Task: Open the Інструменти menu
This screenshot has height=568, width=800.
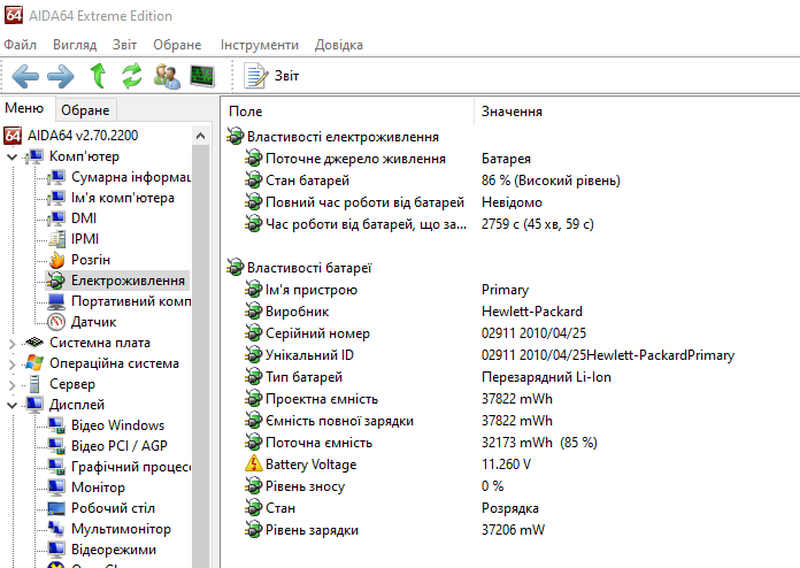Action: [259, 45]
